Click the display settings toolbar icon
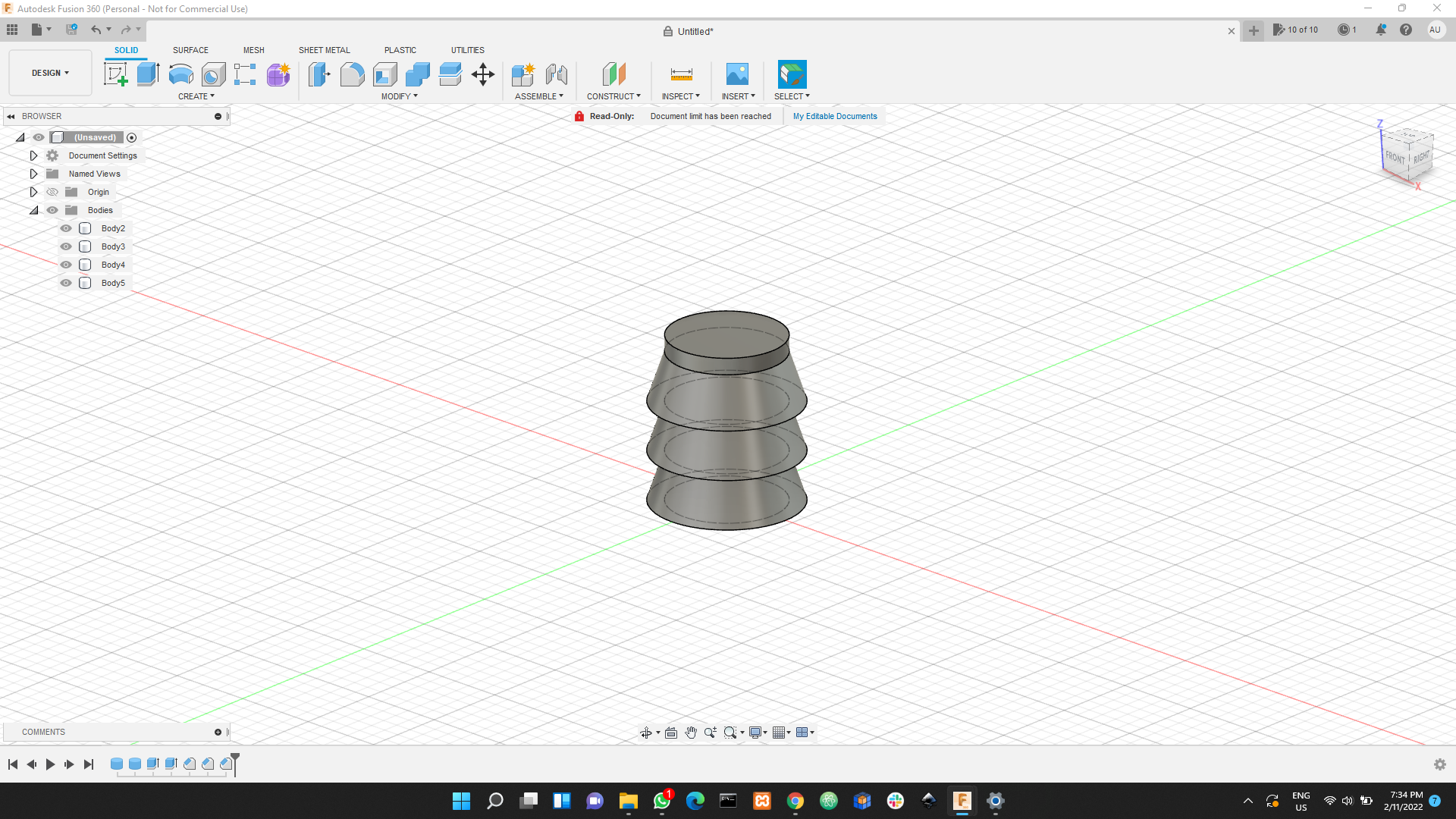The image size is (1456, 819). (x=757, y=732)
